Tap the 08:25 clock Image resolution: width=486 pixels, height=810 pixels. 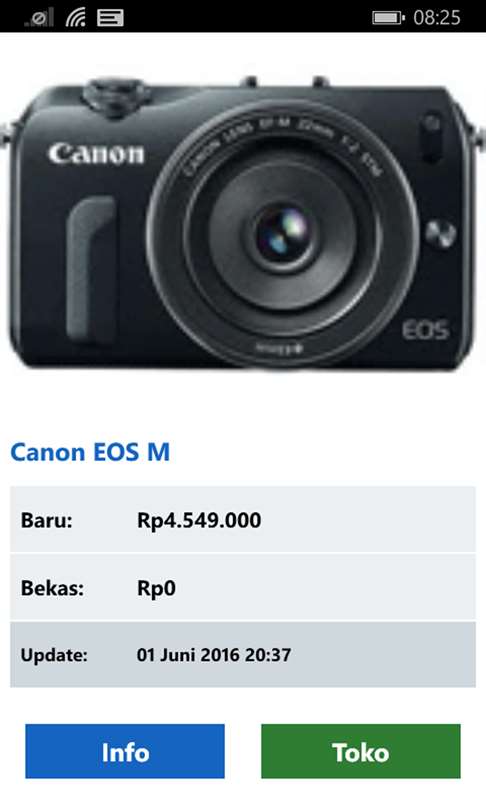[436, 18]
